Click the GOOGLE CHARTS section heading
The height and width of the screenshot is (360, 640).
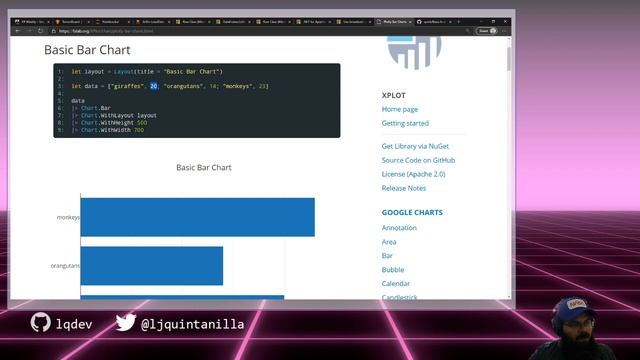pos(412,213)
